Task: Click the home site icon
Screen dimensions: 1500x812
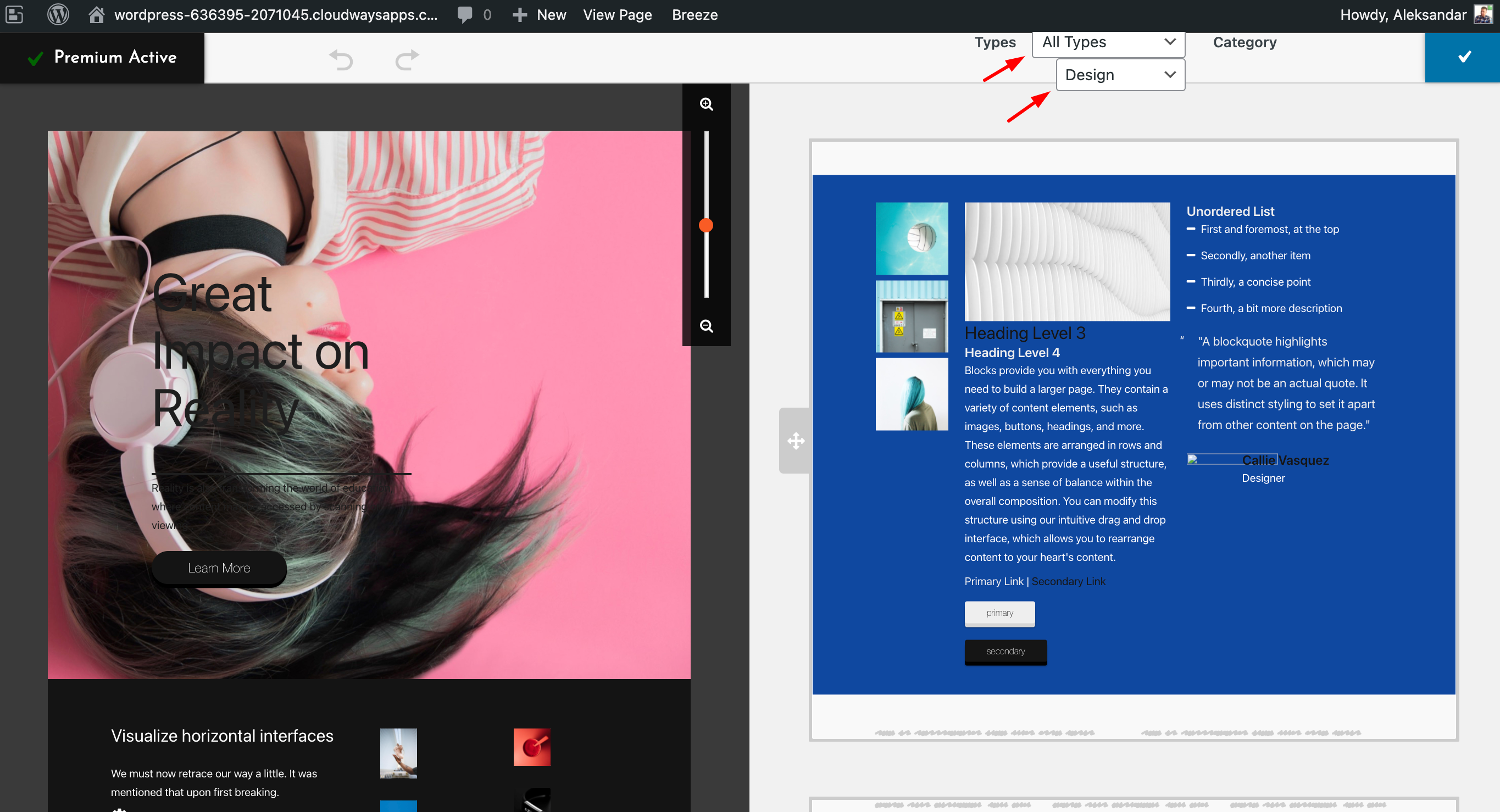Action: coord(96,14)
